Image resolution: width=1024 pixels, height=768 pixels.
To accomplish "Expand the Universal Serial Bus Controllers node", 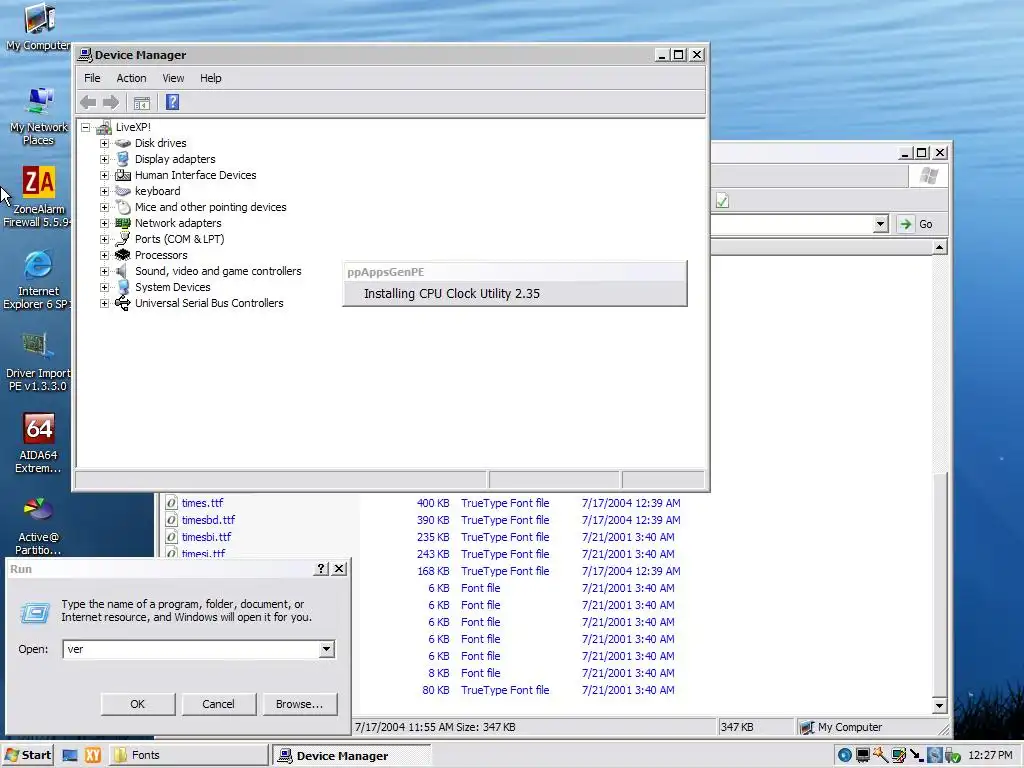I will click(104, 303).
